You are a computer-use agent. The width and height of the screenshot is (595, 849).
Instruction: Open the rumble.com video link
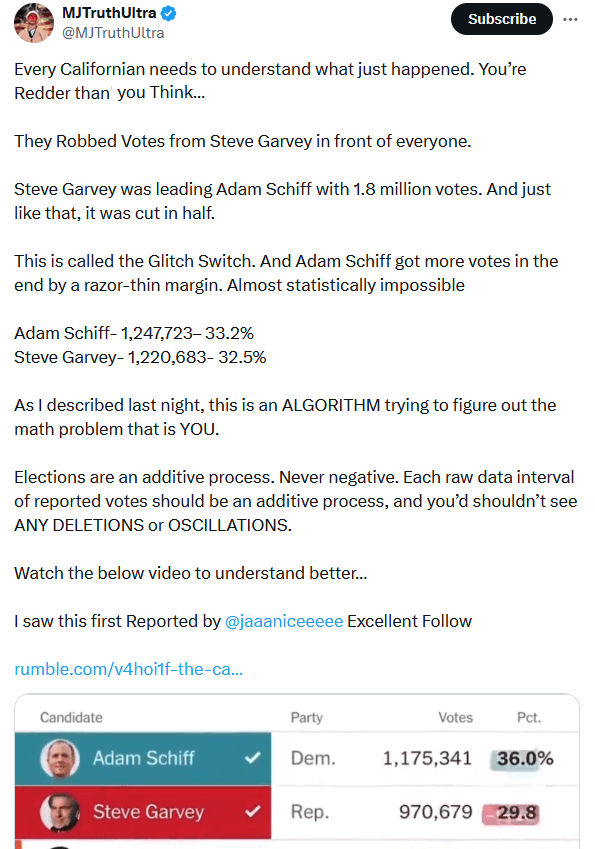(x=128, y=669)
